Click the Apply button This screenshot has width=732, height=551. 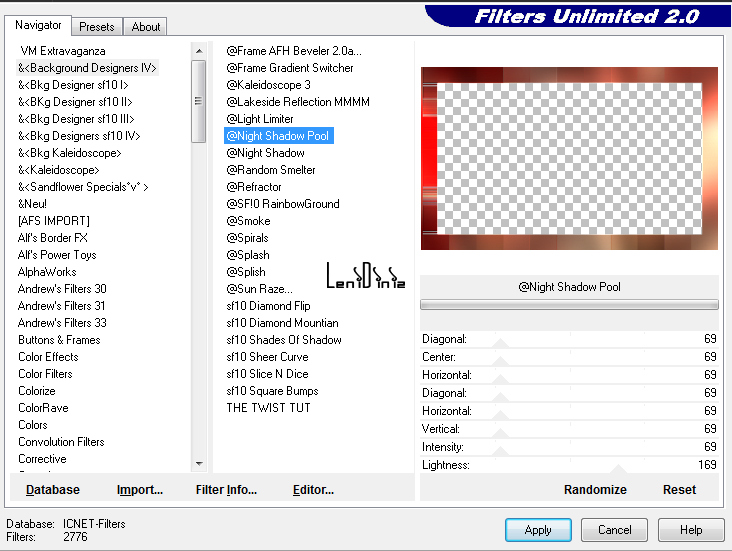538,530
